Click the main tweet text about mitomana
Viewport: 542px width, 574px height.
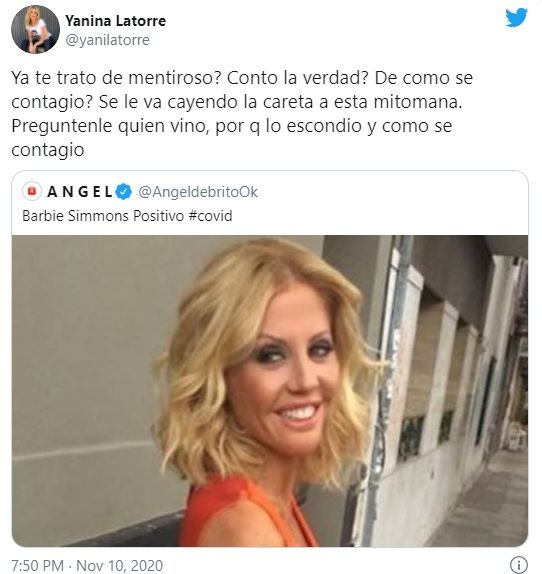(x=242, y=113)
